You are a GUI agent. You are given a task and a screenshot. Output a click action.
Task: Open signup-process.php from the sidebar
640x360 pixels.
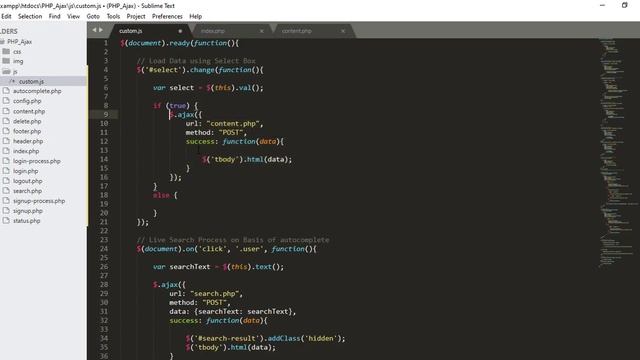(39, 201)
